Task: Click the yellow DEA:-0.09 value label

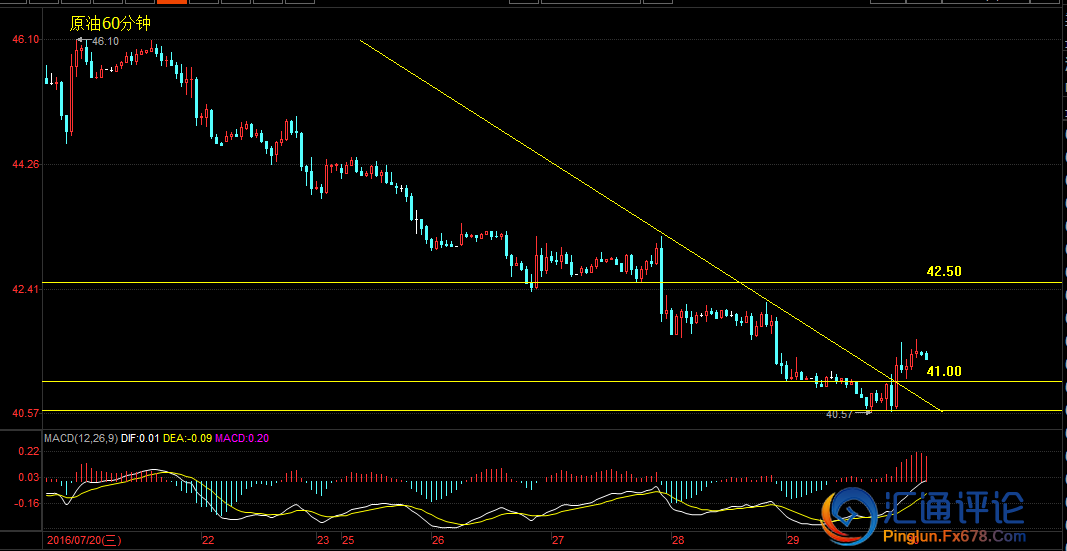Action: [x=188, y=438]
